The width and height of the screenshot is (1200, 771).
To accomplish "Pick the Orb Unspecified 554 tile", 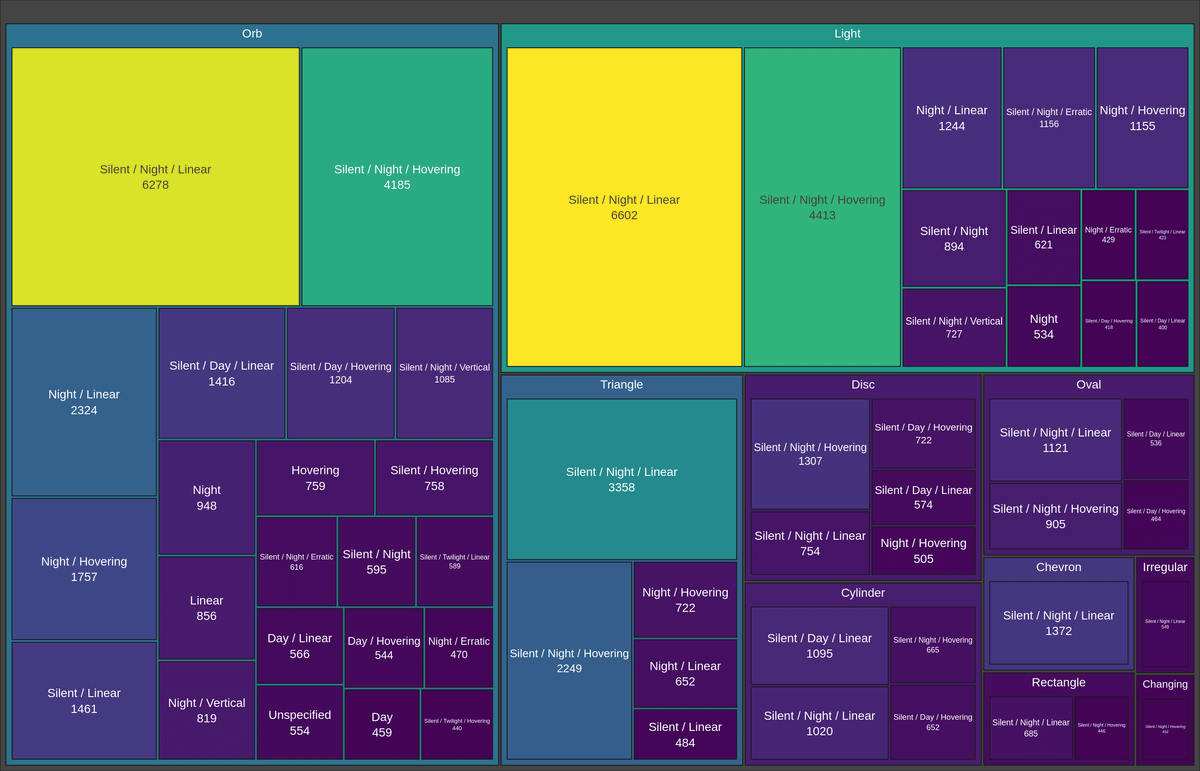I will [x=299, y=722].
